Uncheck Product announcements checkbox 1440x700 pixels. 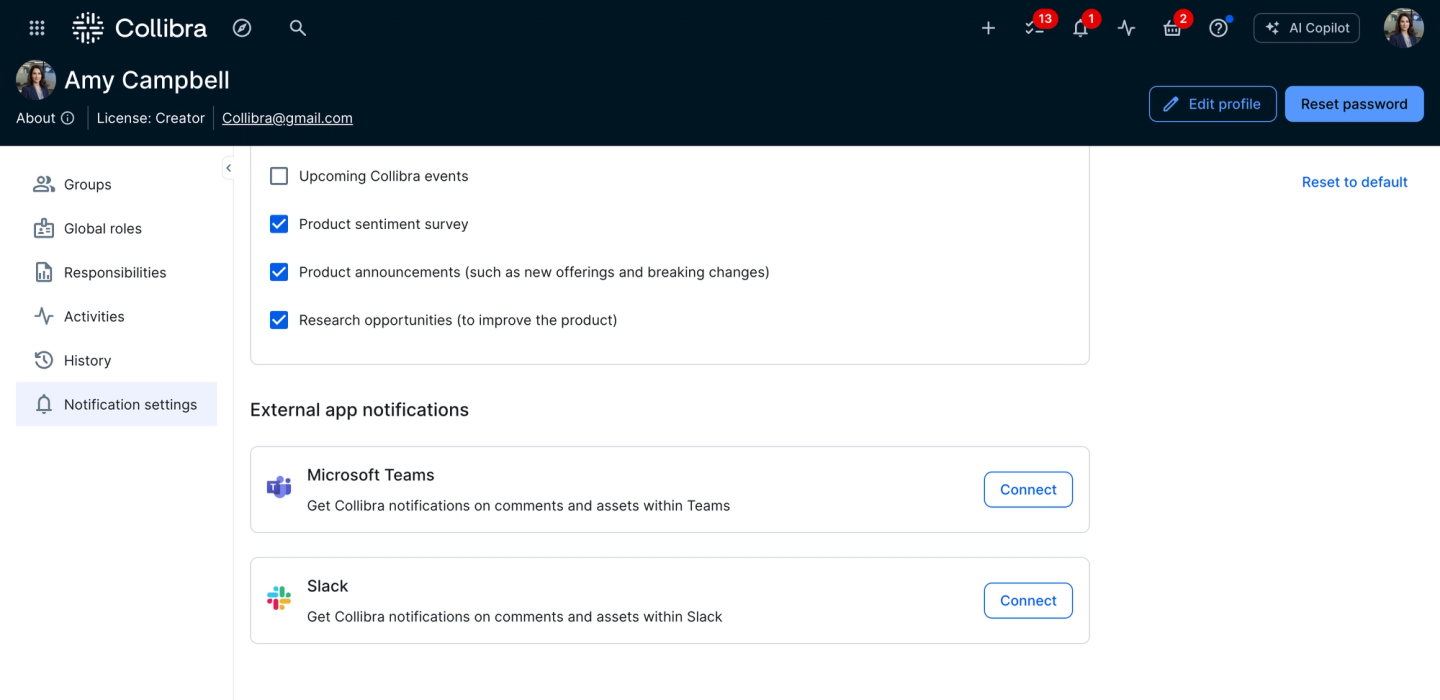point(279,272)
